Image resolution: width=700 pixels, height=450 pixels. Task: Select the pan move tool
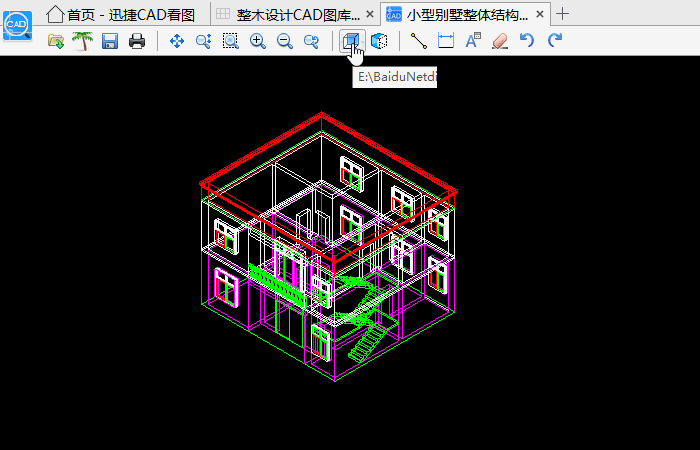pyautogui.click(x=177, y=41)
